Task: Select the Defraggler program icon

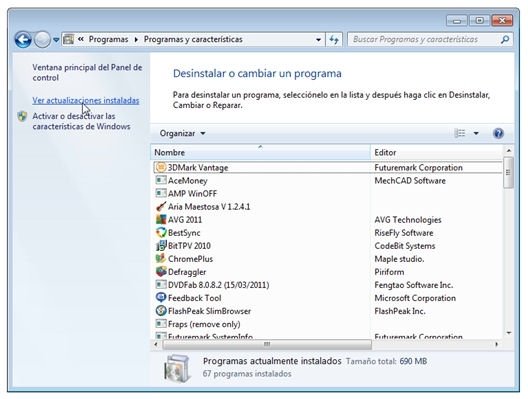Action: (x=161, y=272)
